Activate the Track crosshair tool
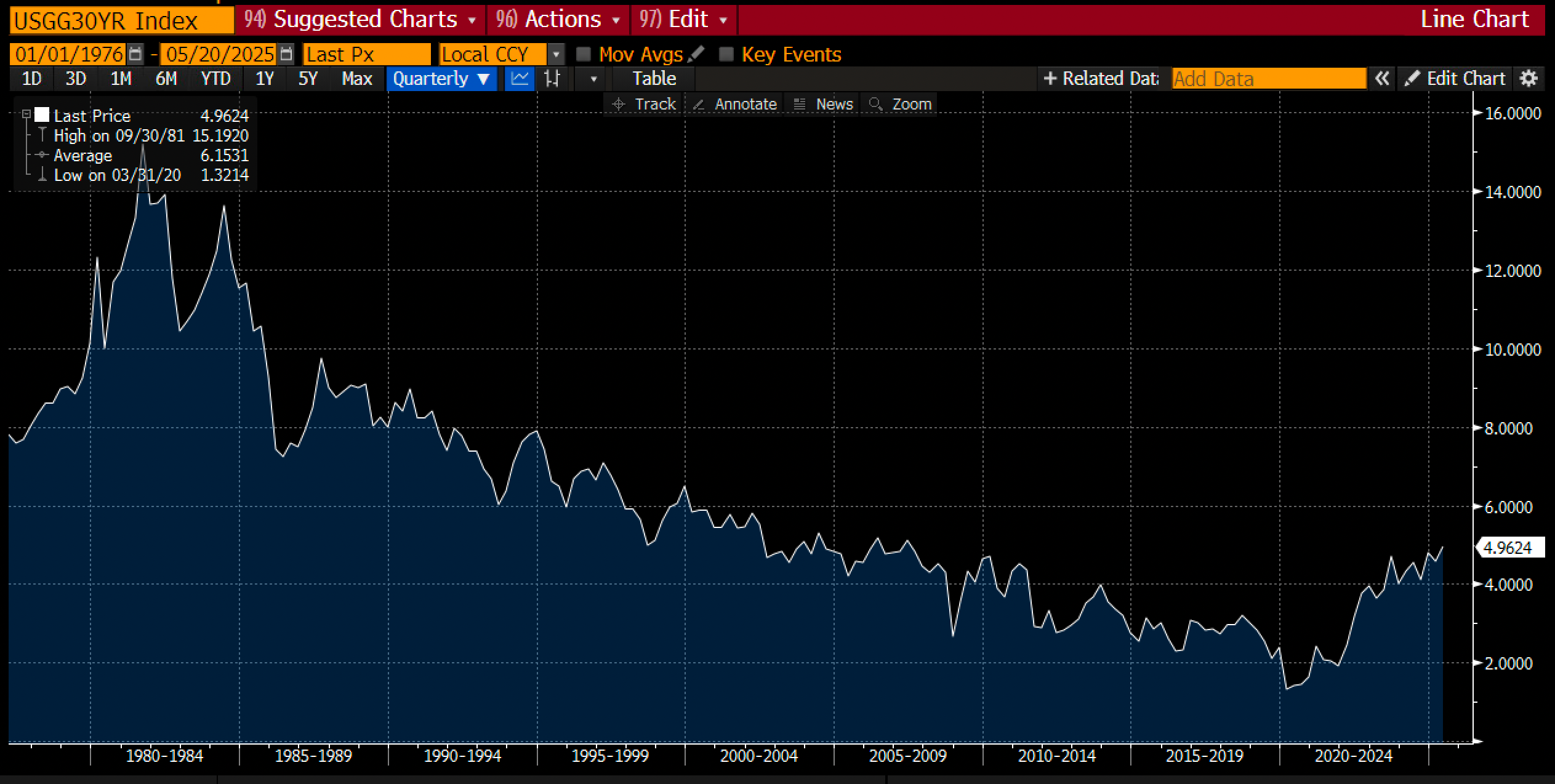 click(x=644, y=104)
